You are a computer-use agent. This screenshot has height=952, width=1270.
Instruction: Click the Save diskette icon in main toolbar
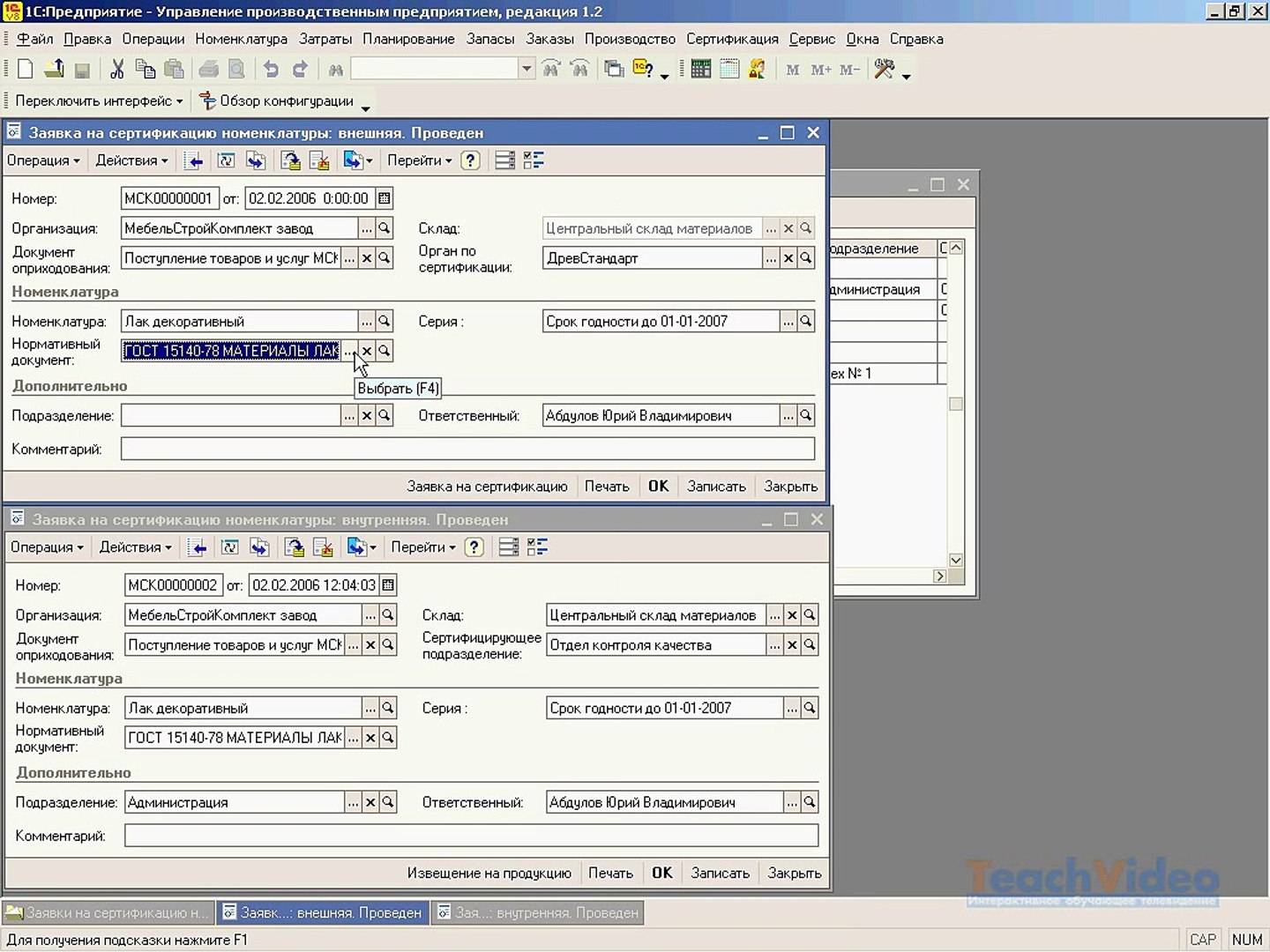click(82, 70)
